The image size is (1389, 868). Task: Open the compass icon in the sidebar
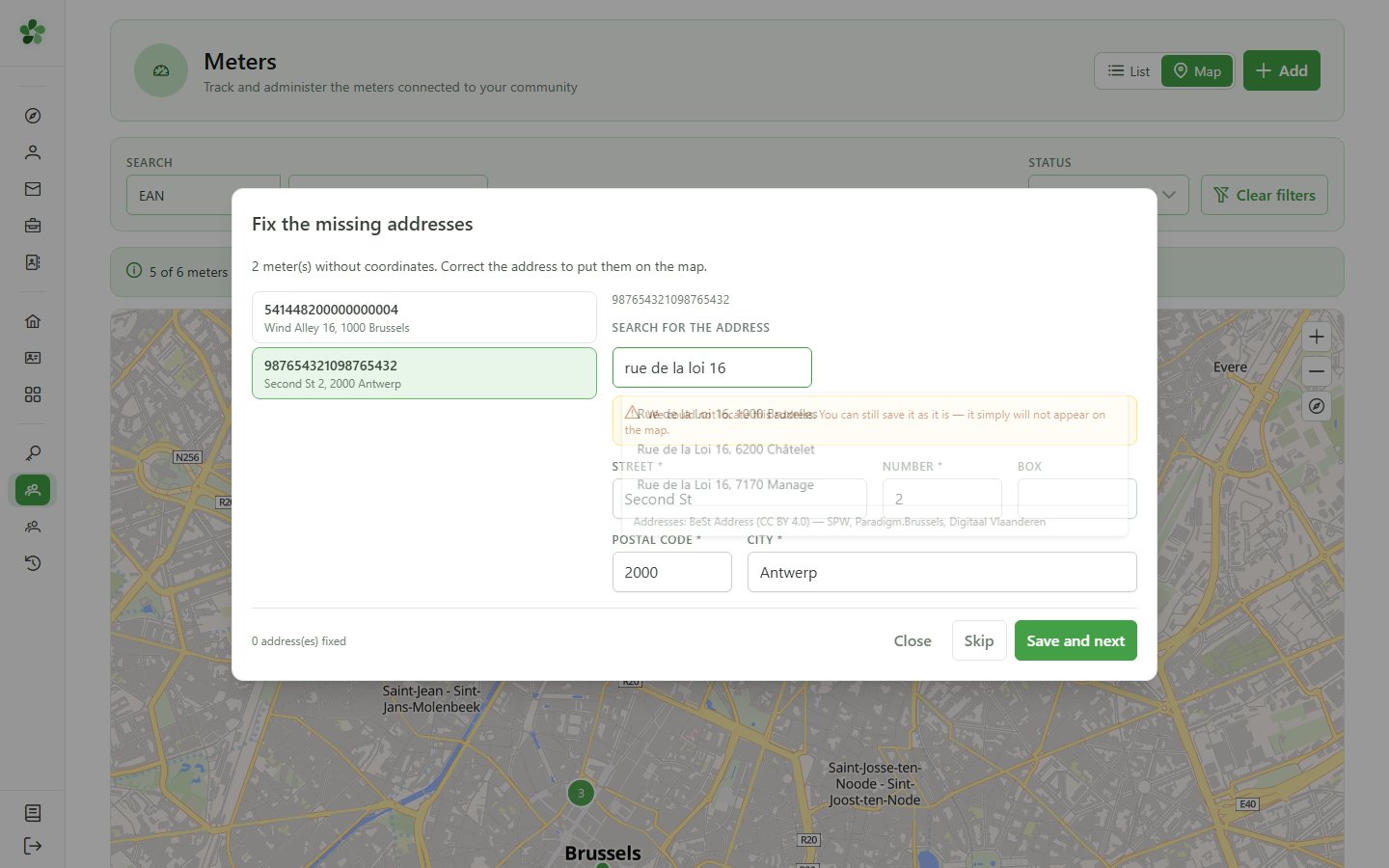pyautogui.click(x=33, y=116)
